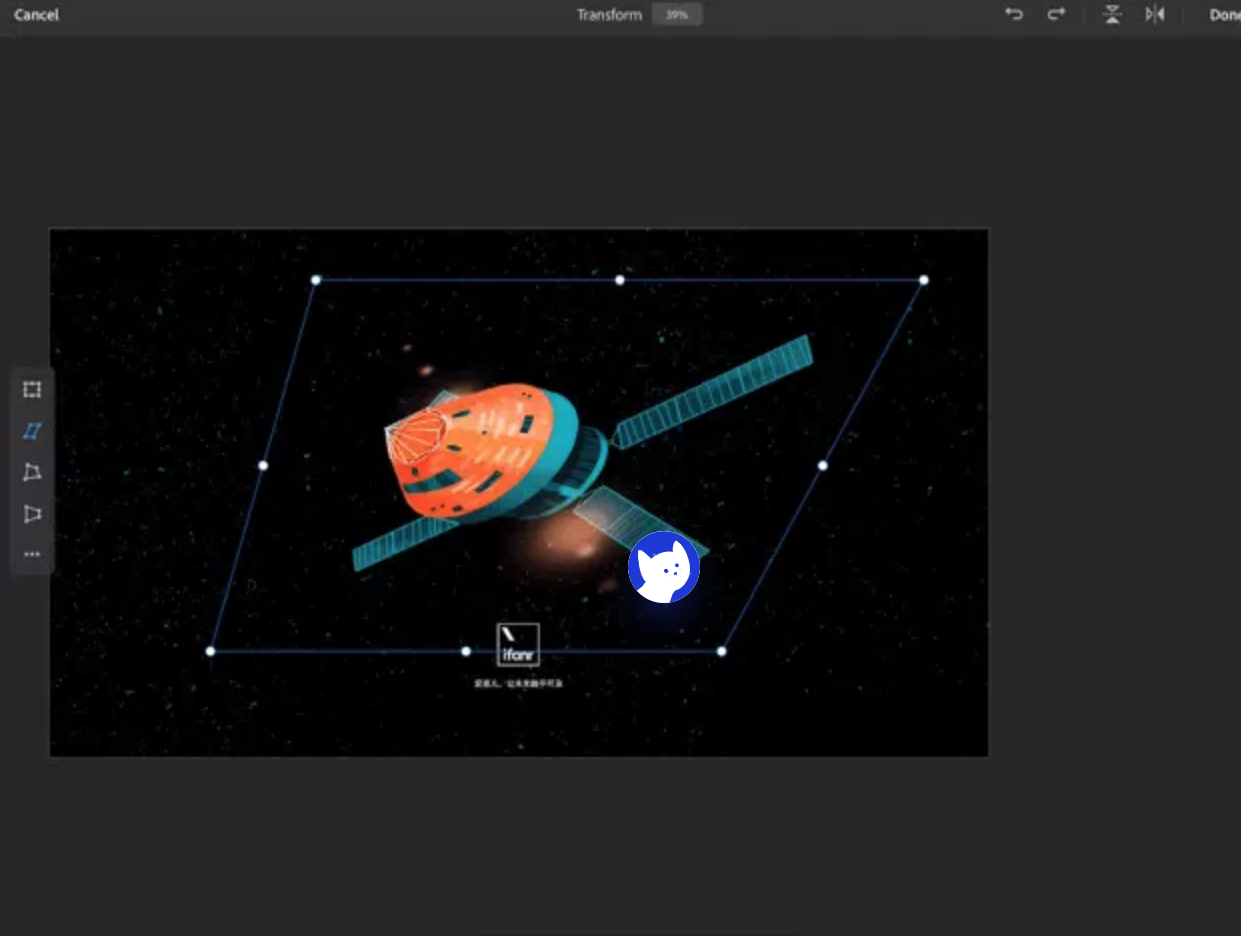Image resolution: width=1241 pixels, height=936 pixels.
Task: Select the Perspective transform mode
Action: [32, 514]
